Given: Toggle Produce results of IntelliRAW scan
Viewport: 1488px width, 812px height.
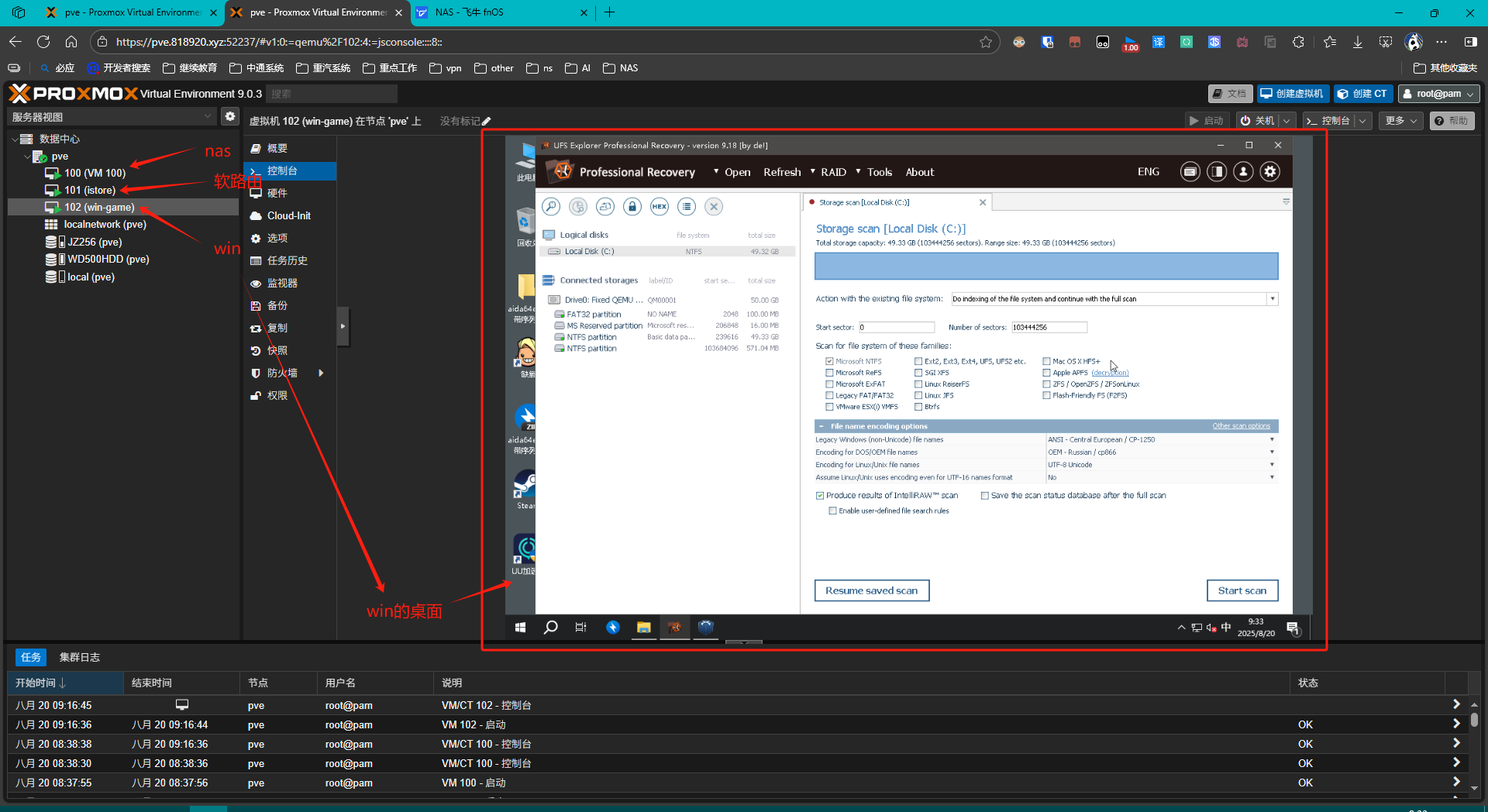Looking at the screenshot, I should [x=820, y=496].
